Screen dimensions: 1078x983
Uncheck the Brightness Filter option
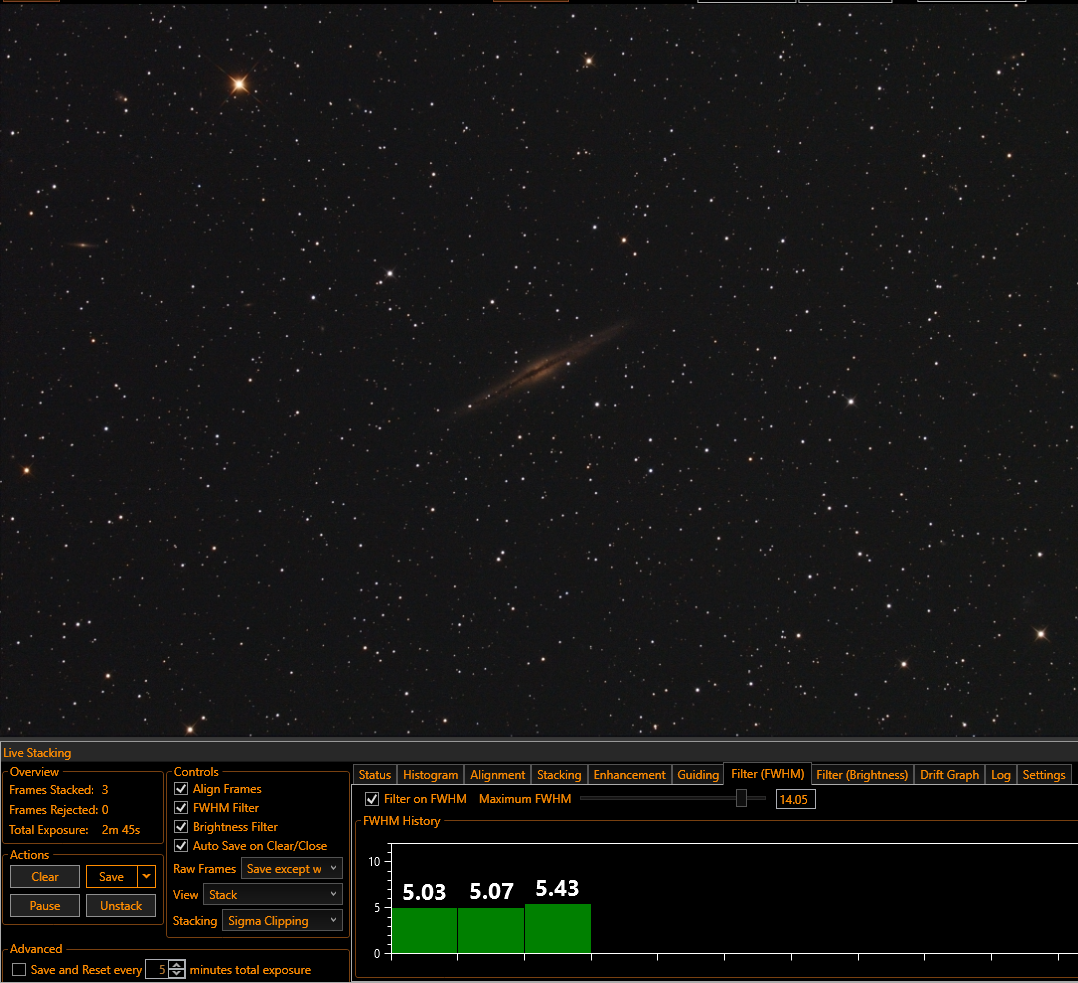tap(182, 826)
